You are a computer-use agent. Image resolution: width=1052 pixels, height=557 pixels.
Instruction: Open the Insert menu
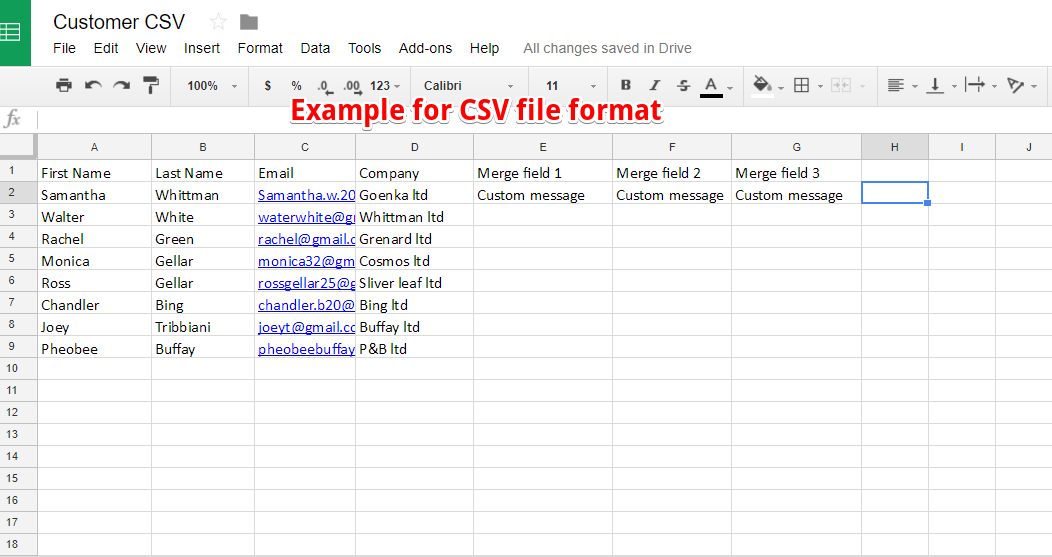point(202,48)
